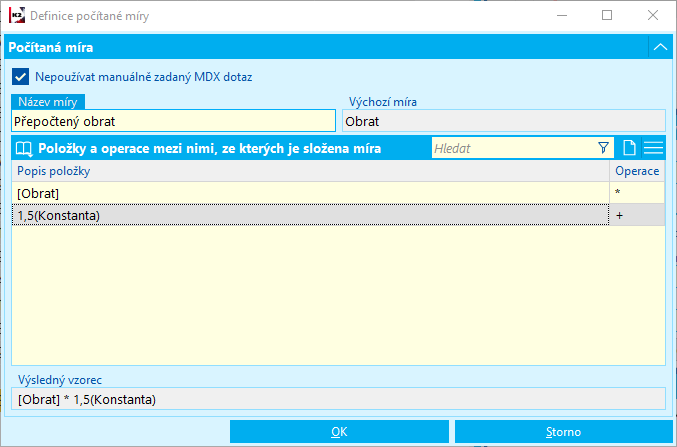677x447 pixels.
Task: Click the filter funnel icon
Action: [x=604, y=148]
